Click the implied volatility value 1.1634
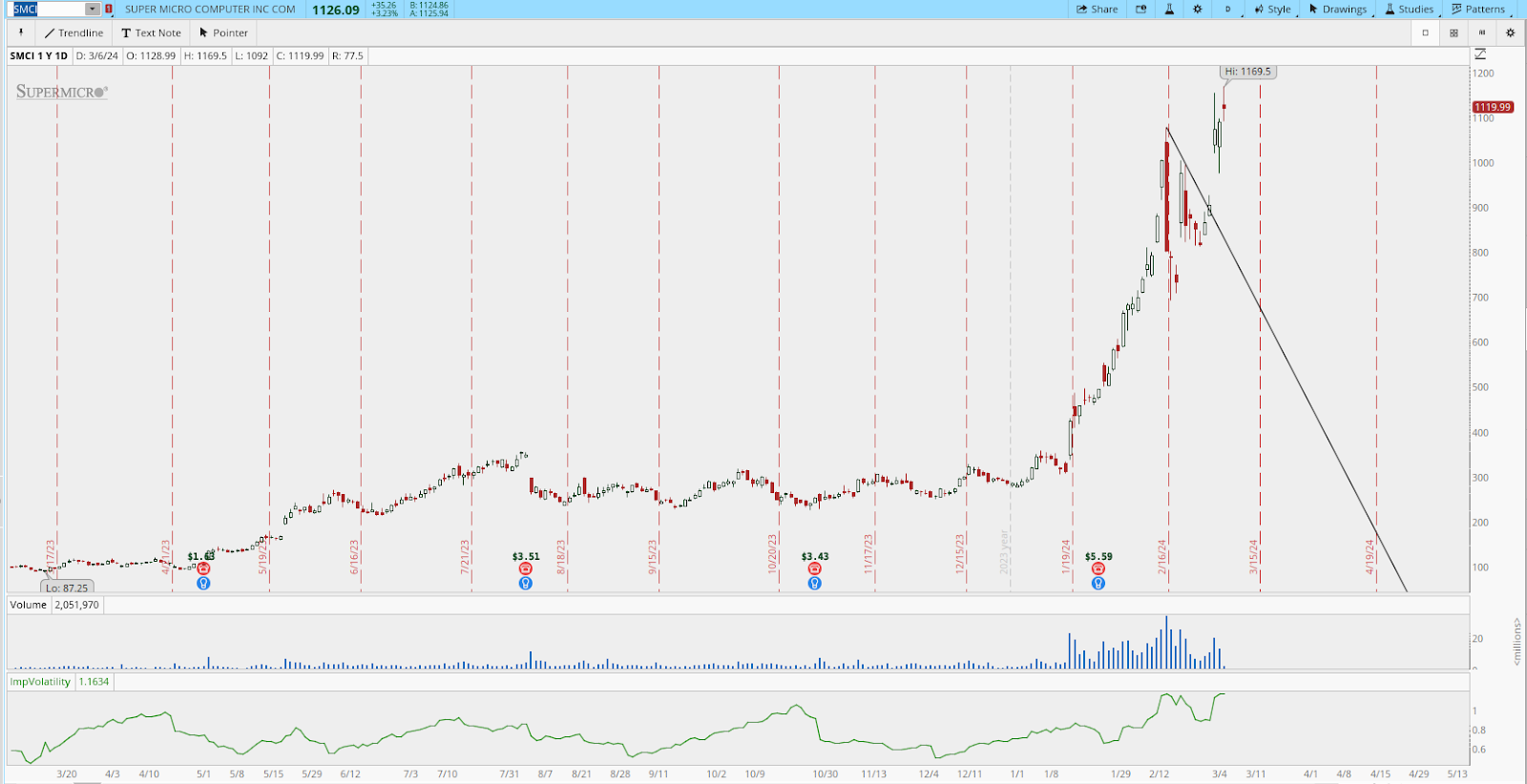Image resolution: width=1527 pixels, height=784 pixels. tap(94, 682)
